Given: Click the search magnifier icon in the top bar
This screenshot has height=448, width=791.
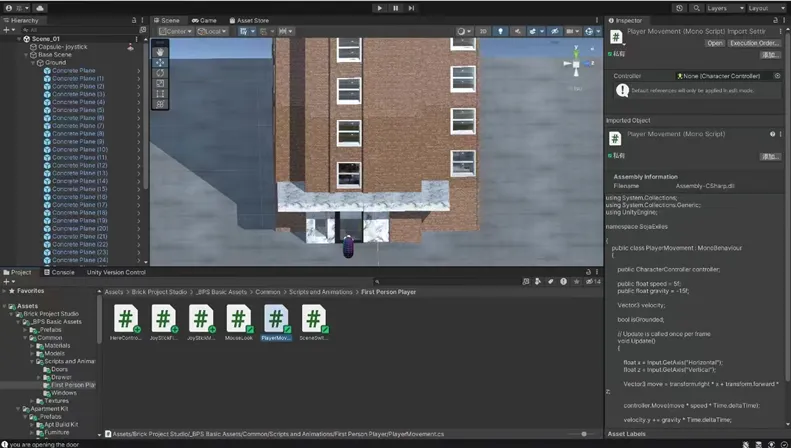Looking at the screenshot, I should (696, 8).
